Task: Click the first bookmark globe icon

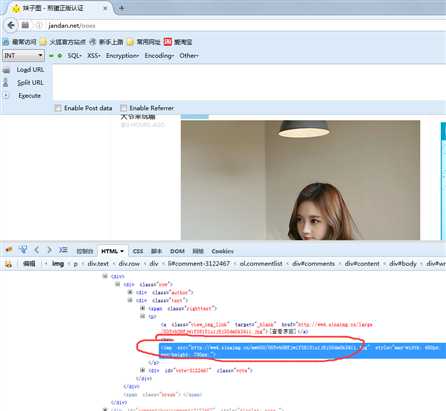Action: [x=6, y=42]
